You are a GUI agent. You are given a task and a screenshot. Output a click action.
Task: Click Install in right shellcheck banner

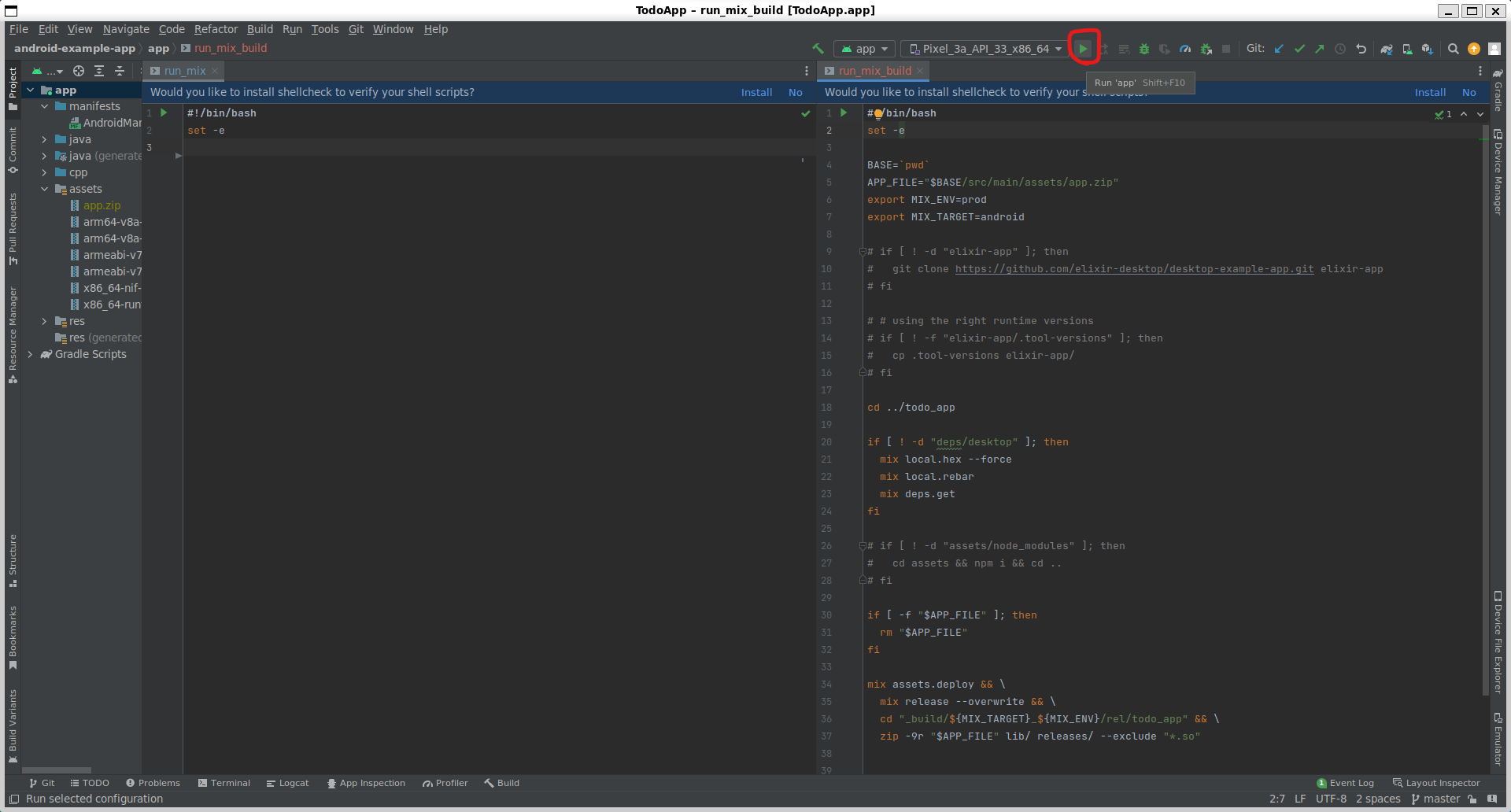pyautogui.click(x=1430, y=92)
